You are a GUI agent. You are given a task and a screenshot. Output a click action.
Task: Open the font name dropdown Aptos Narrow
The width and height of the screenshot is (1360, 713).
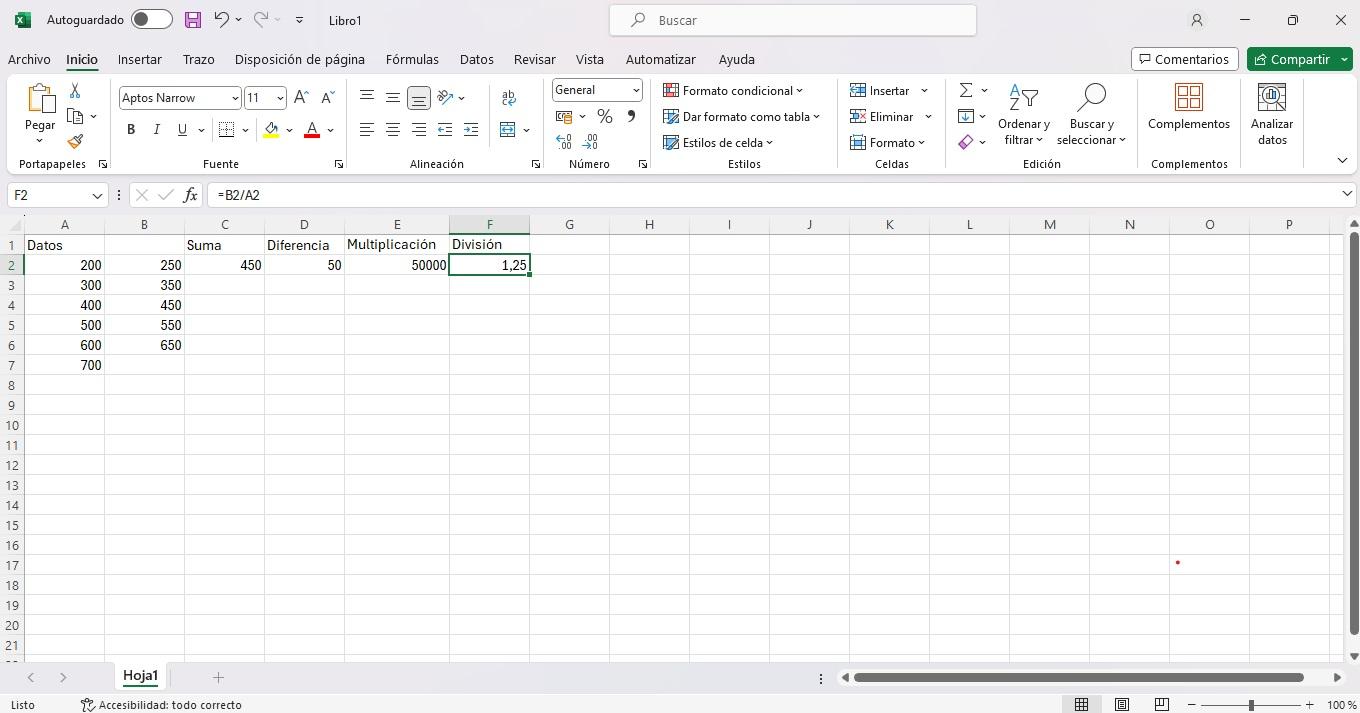tap(235, 98)
